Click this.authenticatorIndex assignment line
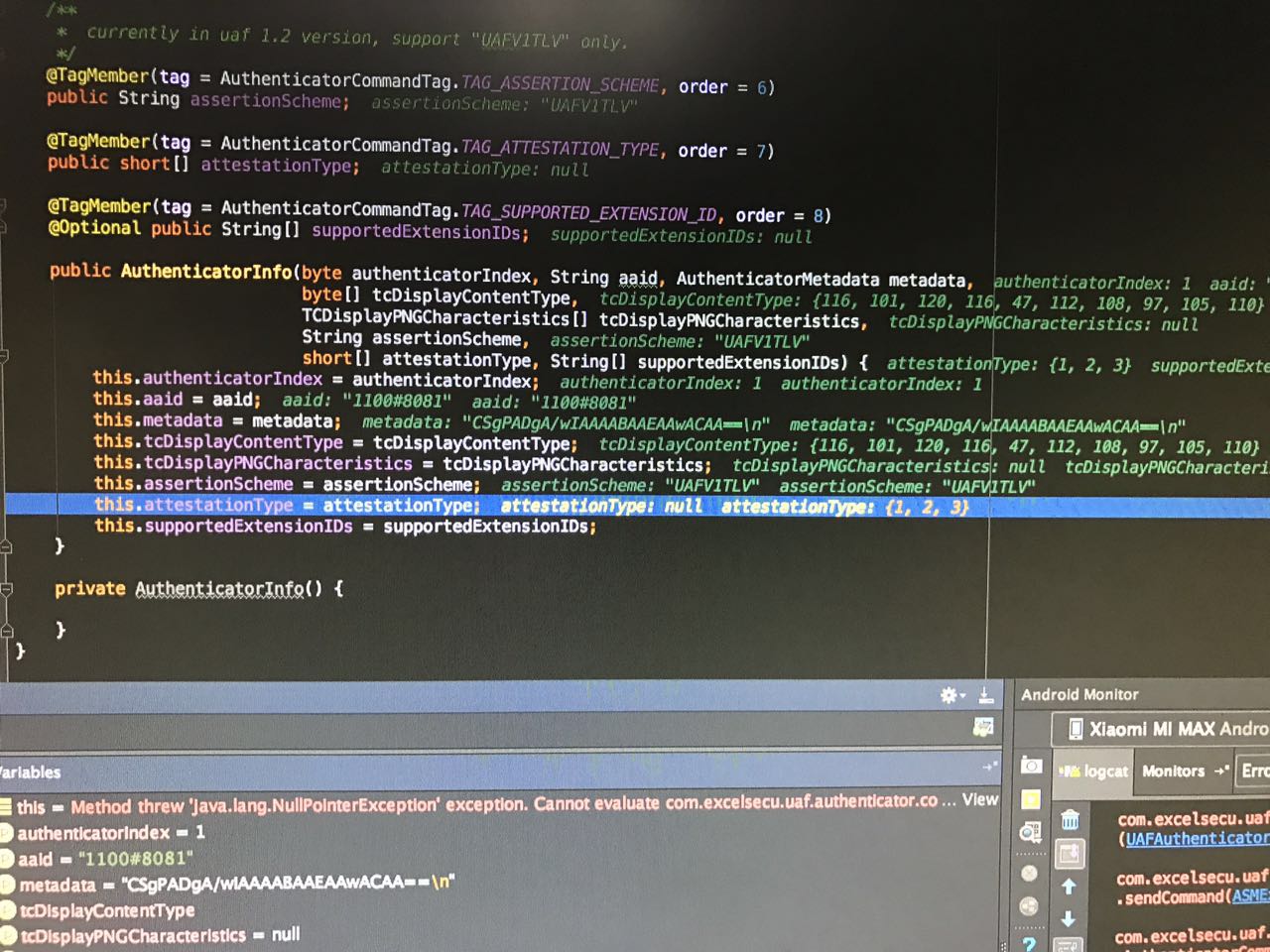Screen dimensions: 1270x952 click(317, 380)
